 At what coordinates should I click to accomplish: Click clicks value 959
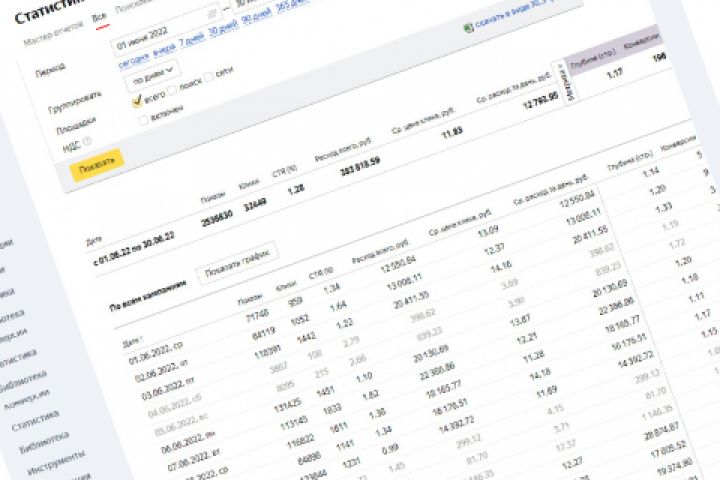tap(296, 303)
